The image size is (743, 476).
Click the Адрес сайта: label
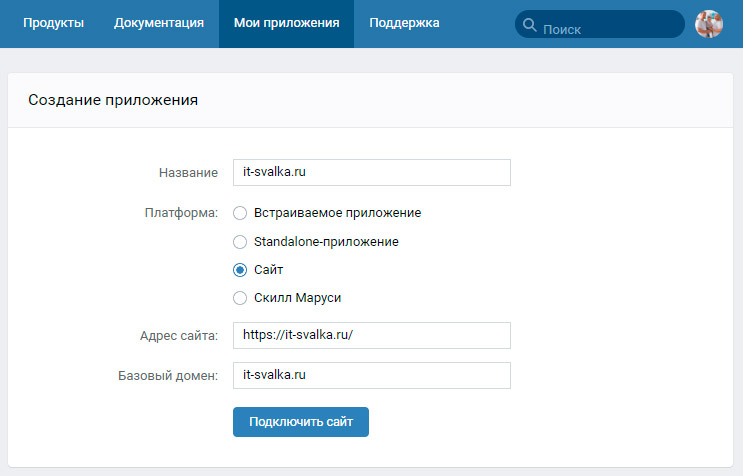[x=179, y=336]
